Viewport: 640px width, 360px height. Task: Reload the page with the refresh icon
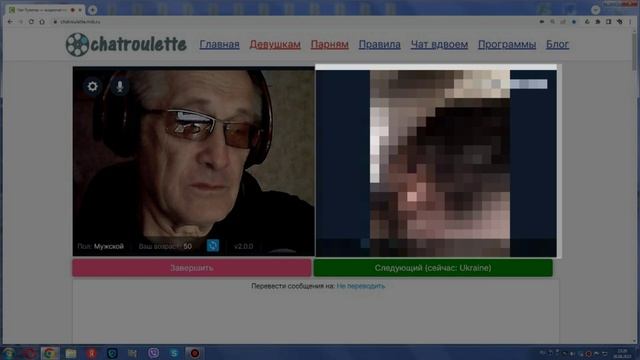(x=31, y=22)
